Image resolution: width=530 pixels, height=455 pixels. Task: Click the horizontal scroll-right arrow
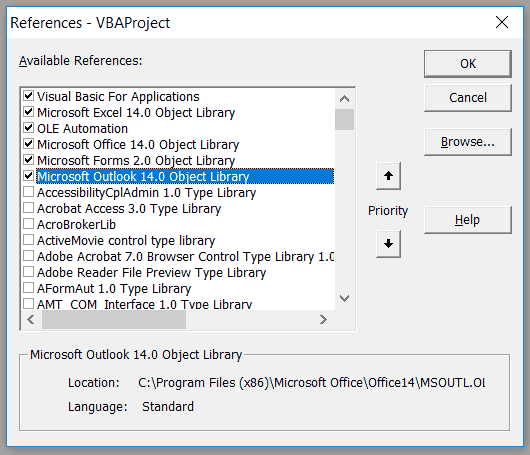[x=323, y=319]
